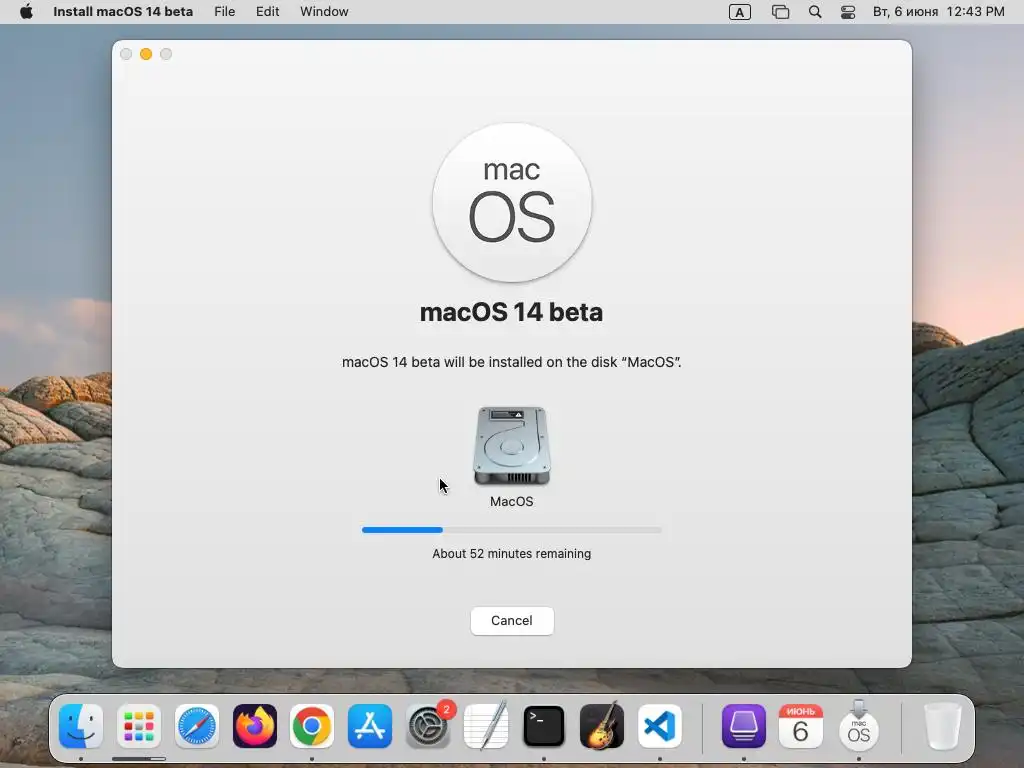Open the keyboard input source menu

point(739,12)
